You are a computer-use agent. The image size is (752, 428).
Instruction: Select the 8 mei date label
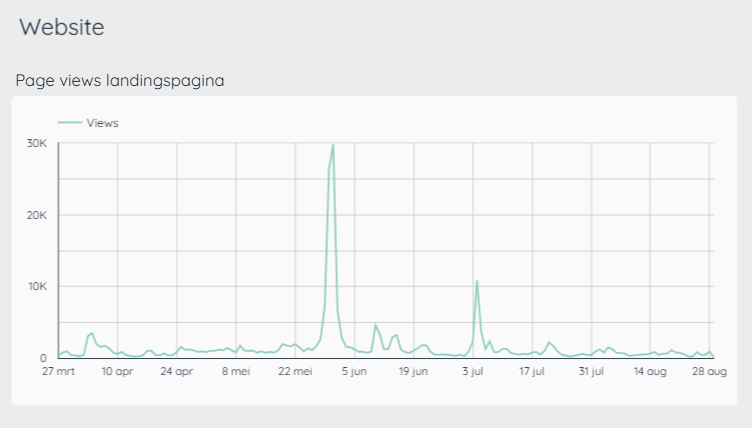click(x=236, y=371)
